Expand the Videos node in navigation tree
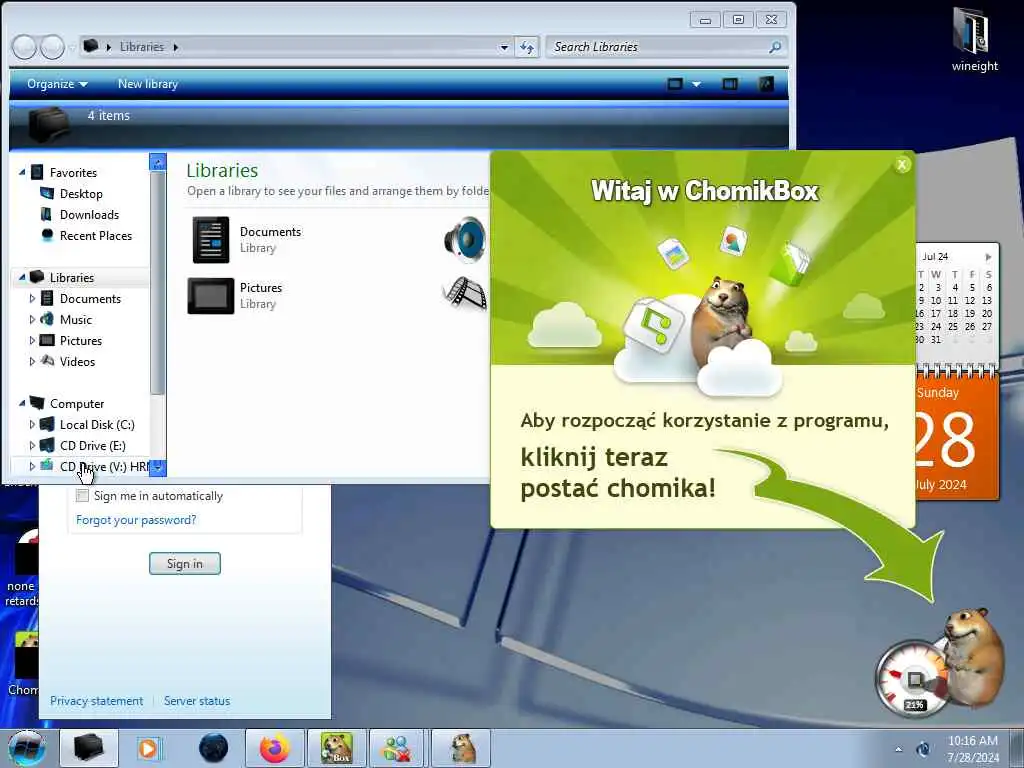The height and width of the screenshot is (768, 1024). [32, 361]
